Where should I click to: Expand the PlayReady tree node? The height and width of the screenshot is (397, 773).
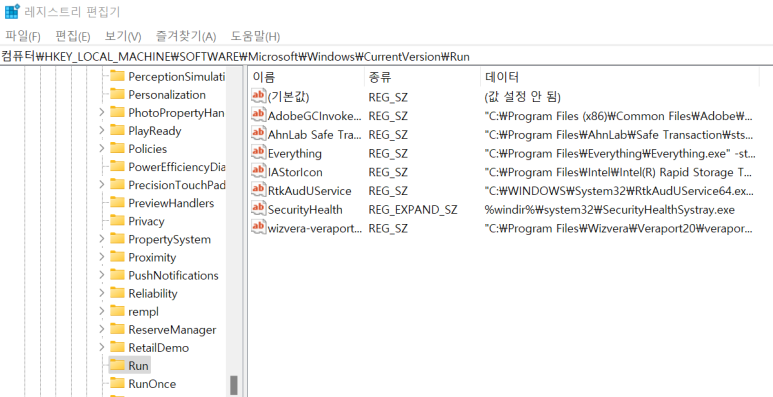[102, 131]
